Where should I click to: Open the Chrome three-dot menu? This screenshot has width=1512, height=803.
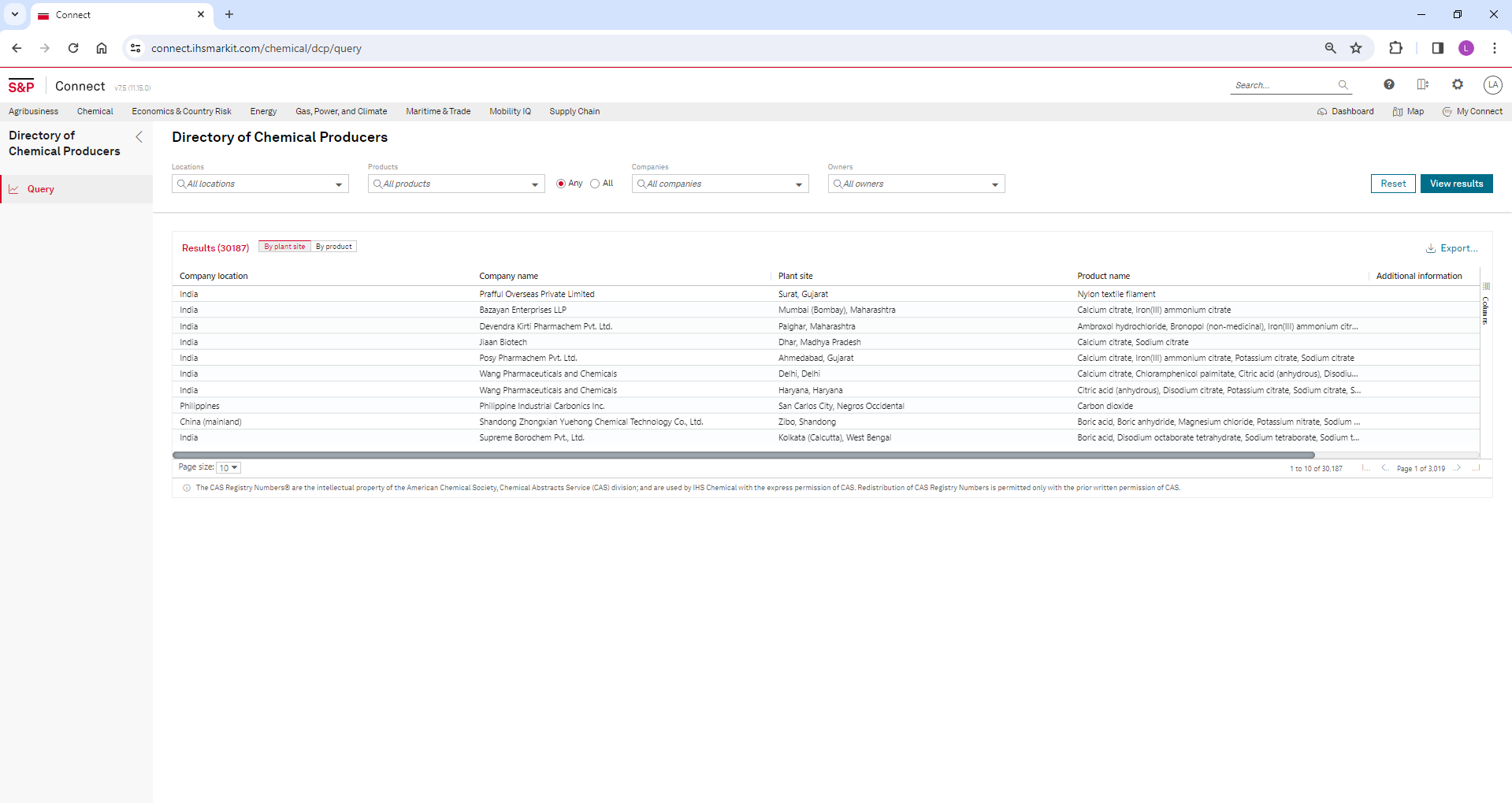1495,48
